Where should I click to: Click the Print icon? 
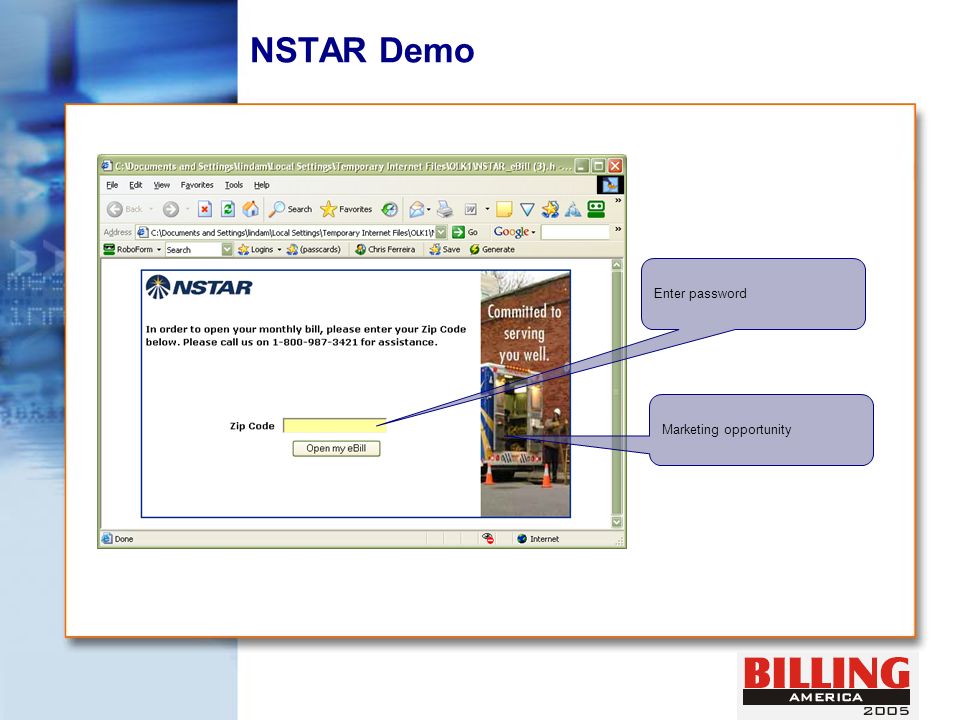point(445,209)
